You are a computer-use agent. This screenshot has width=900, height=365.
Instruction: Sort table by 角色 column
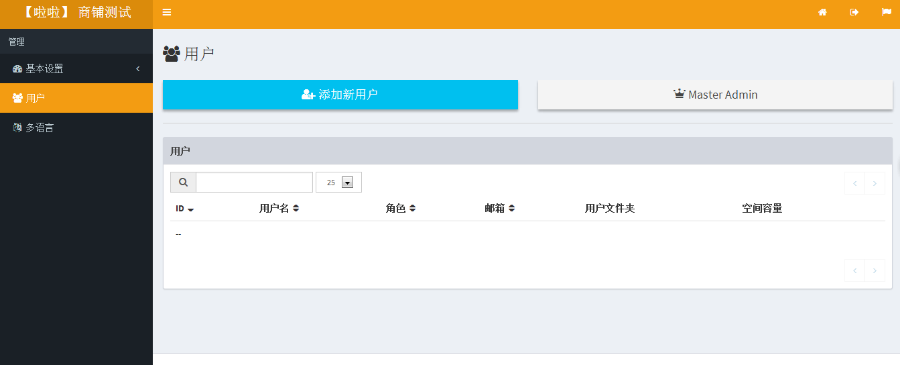(401, 209)
